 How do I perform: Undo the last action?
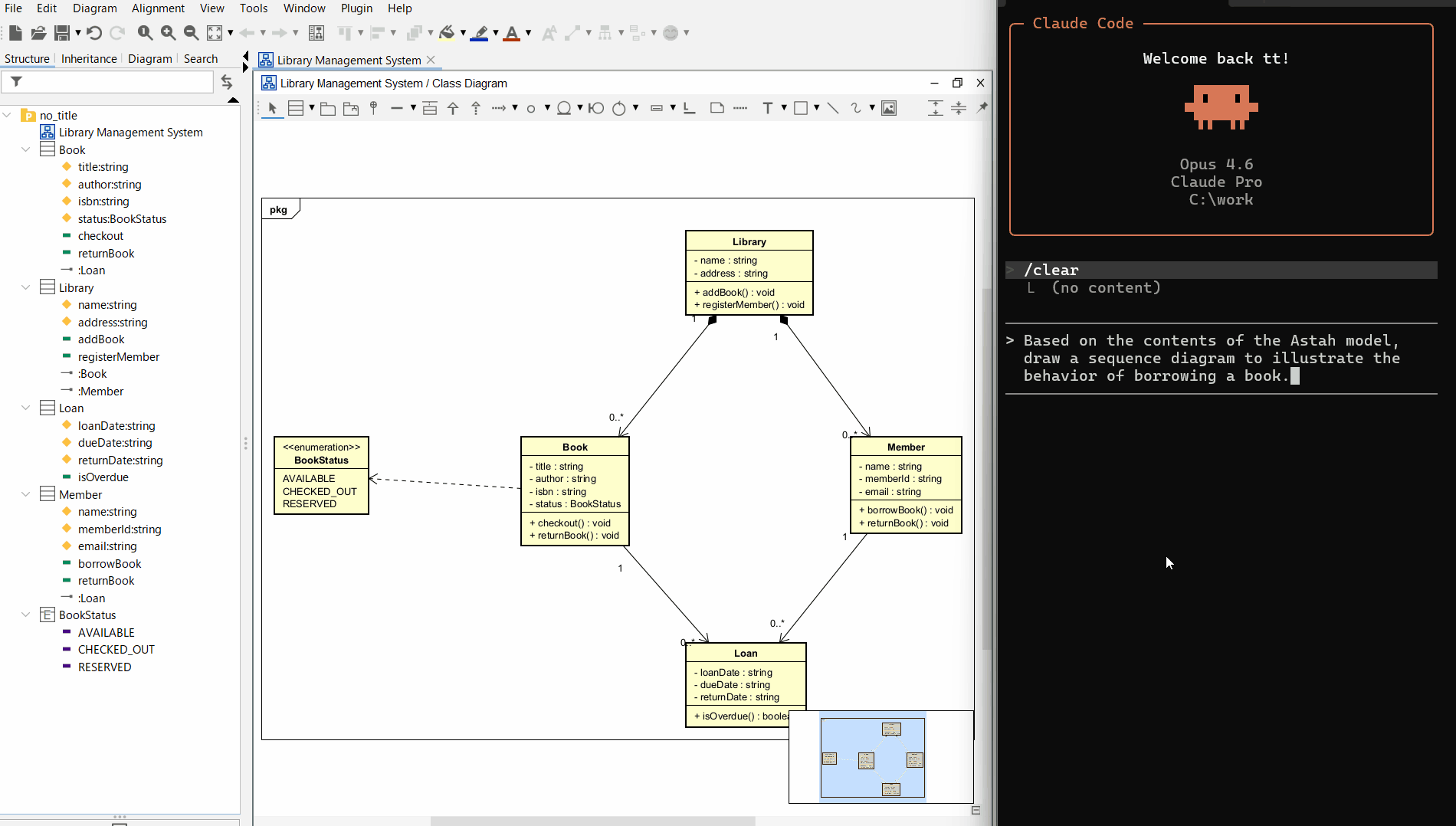click(93, 33)
